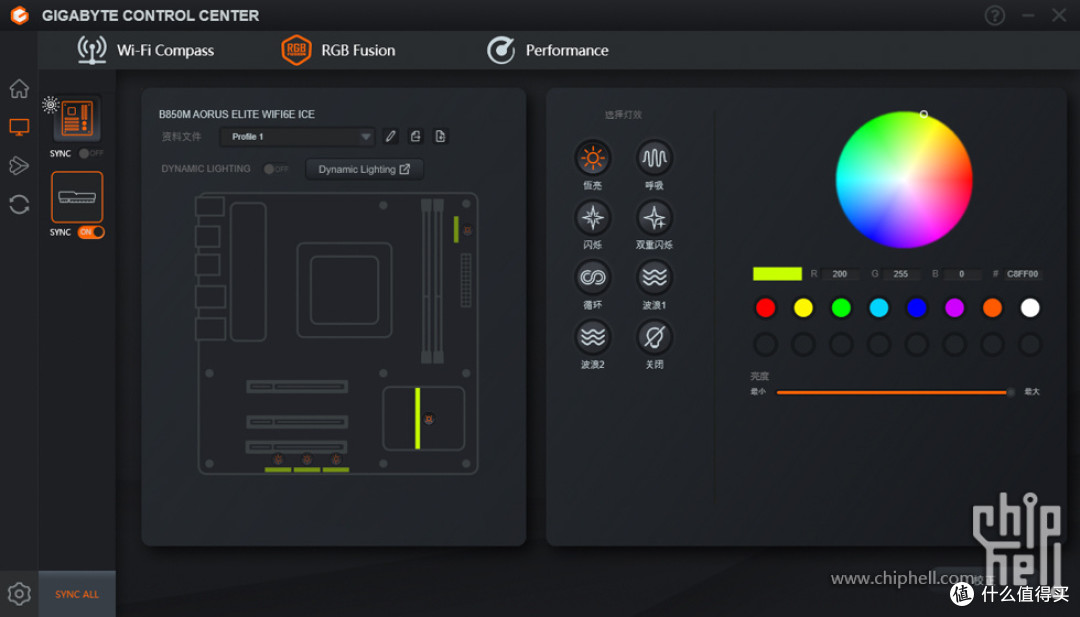Select the 呼吸 breathing lighting effect
The height and width of the screenshot is (617, 1080).
point(654,158)
